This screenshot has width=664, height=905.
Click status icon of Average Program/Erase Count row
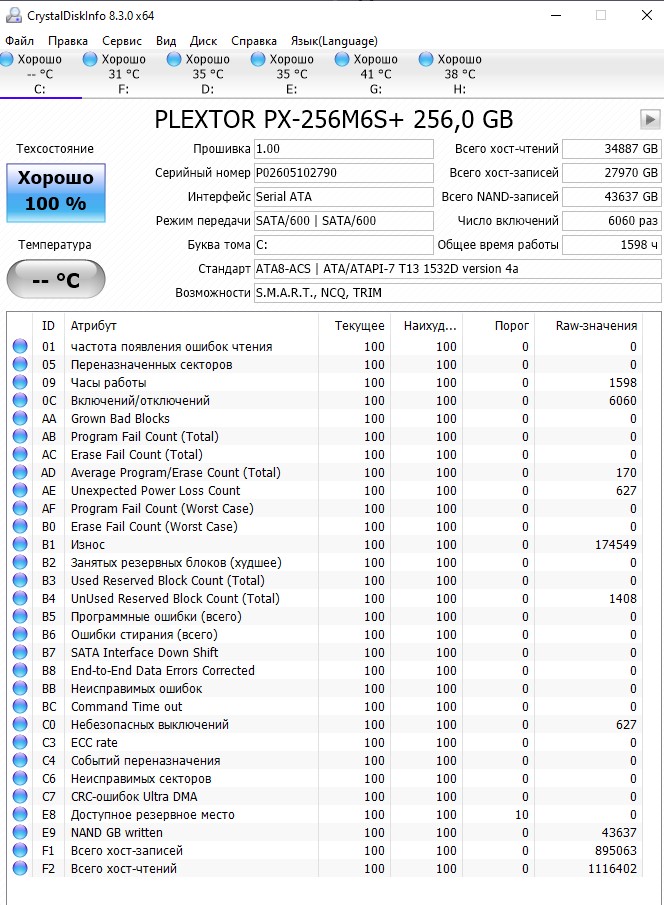[x=20, y=472]
